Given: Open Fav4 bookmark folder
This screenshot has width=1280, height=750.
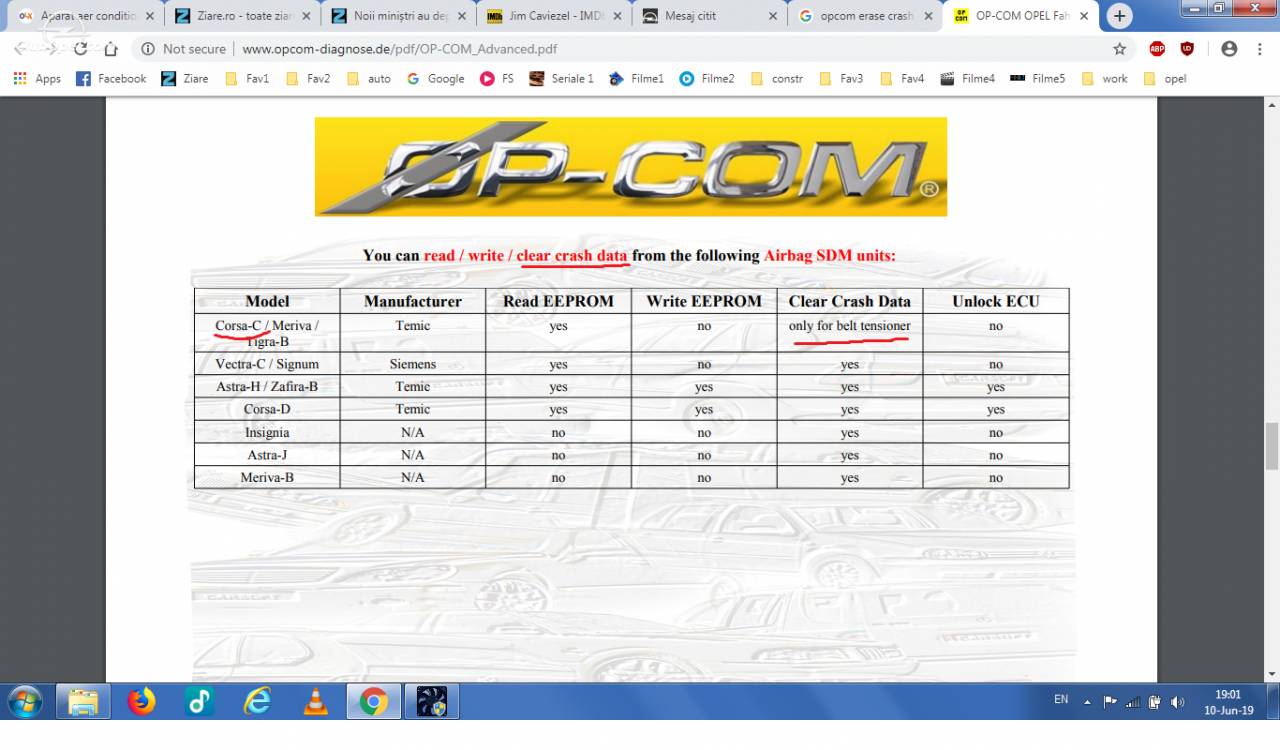Looking at the screenshot, I should [902, 79].
